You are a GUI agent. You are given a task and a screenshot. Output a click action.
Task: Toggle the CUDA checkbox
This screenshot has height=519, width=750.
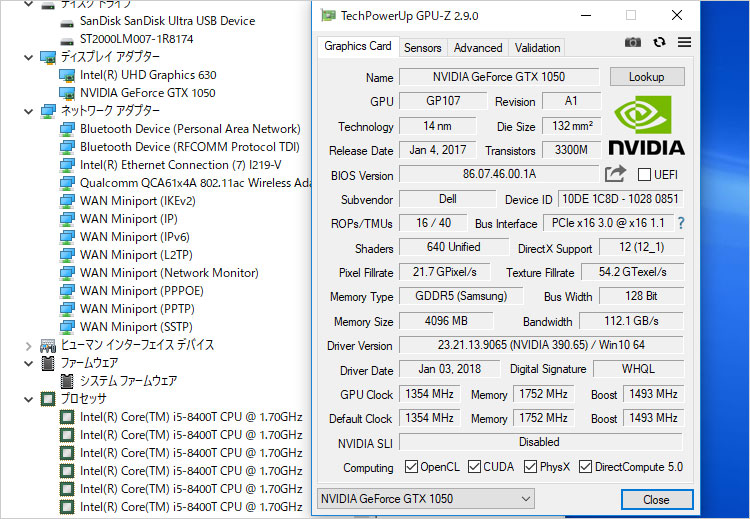[476, 467]
